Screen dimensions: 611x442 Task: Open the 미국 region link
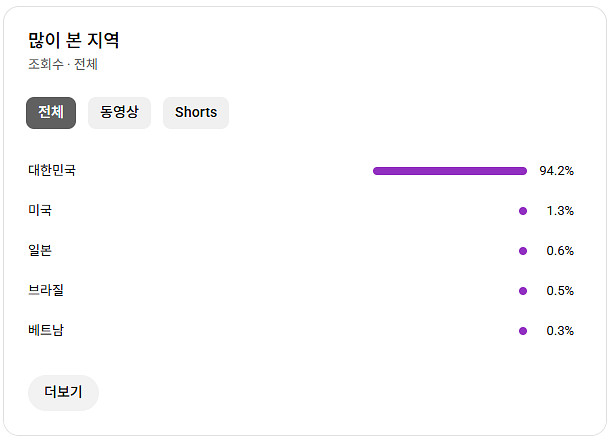(40, 211)
